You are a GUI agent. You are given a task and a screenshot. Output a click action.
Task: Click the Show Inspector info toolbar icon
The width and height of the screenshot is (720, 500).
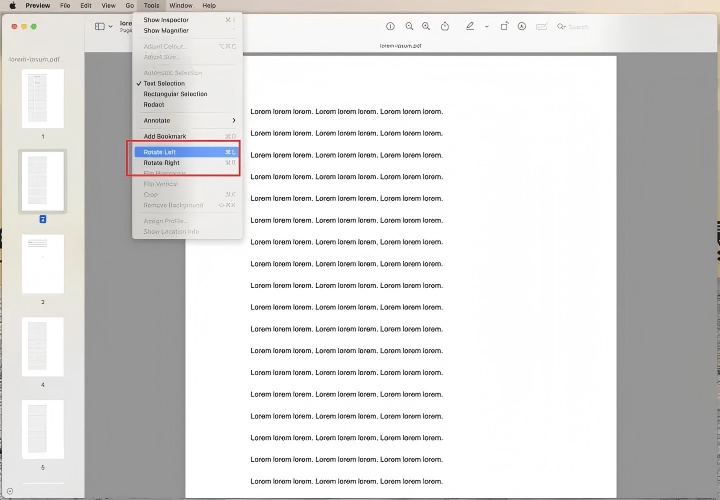click(390, 27)
